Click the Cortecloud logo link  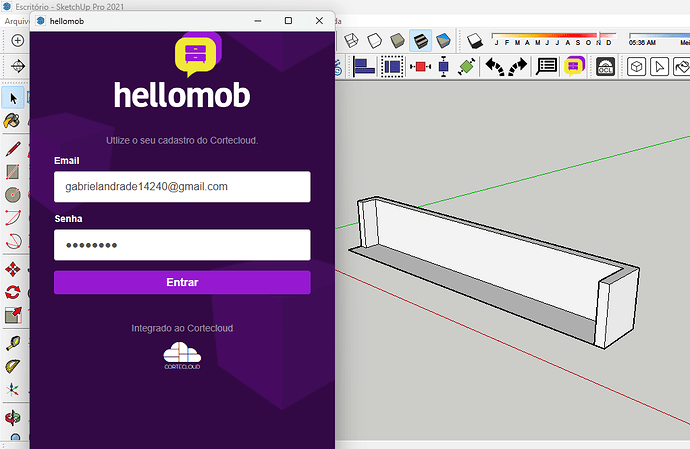click(x=182, y=356)
